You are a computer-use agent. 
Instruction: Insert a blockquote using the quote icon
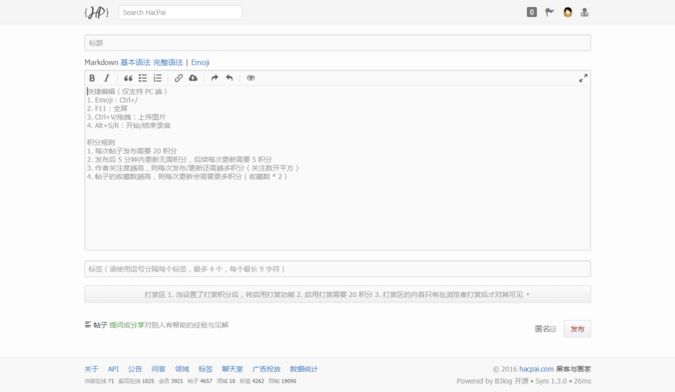[128, 78]
